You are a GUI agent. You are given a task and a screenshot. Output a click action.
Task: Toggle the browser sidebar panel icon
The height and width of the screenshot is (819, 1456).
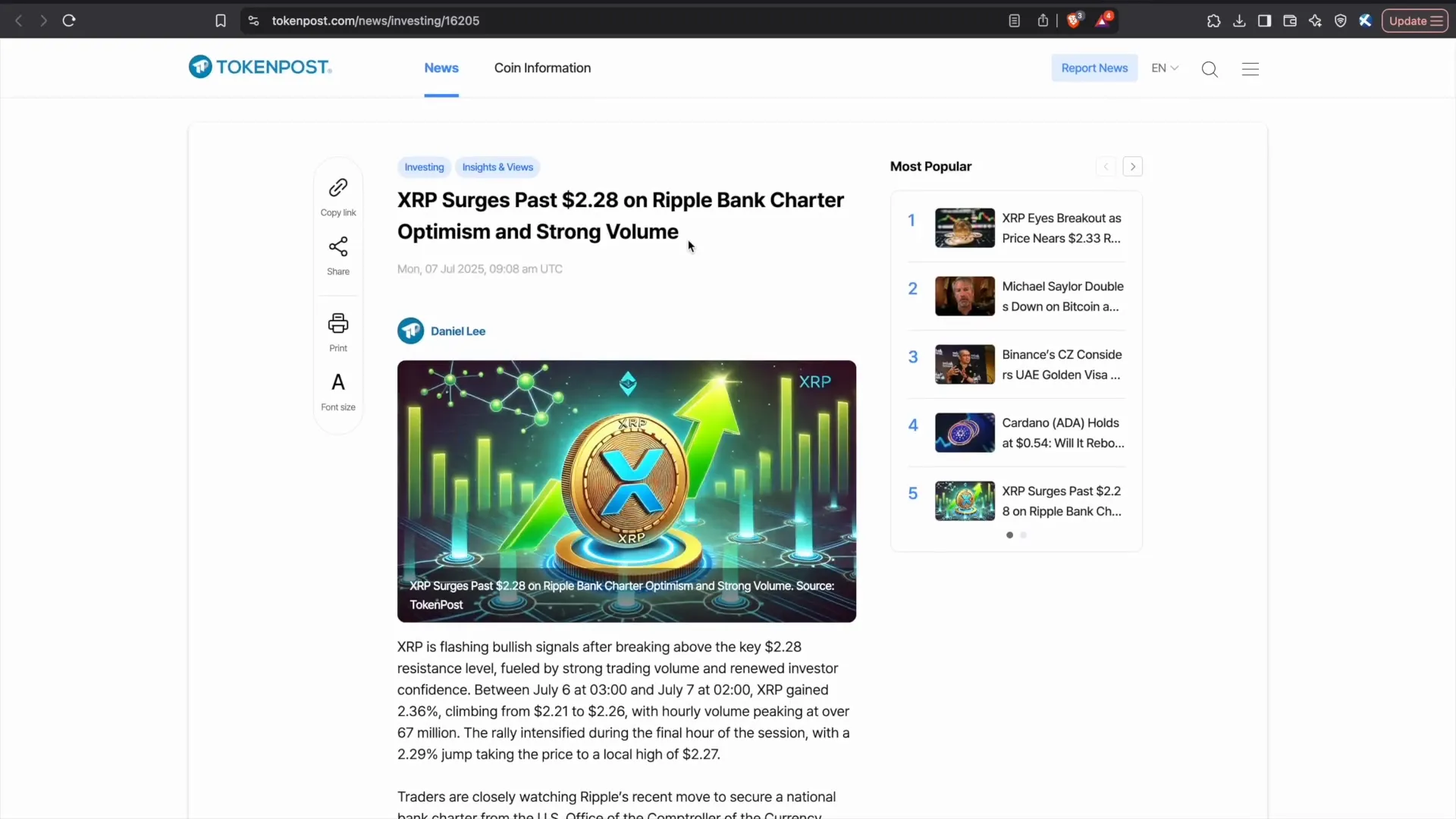click(x=1264, y=20)
